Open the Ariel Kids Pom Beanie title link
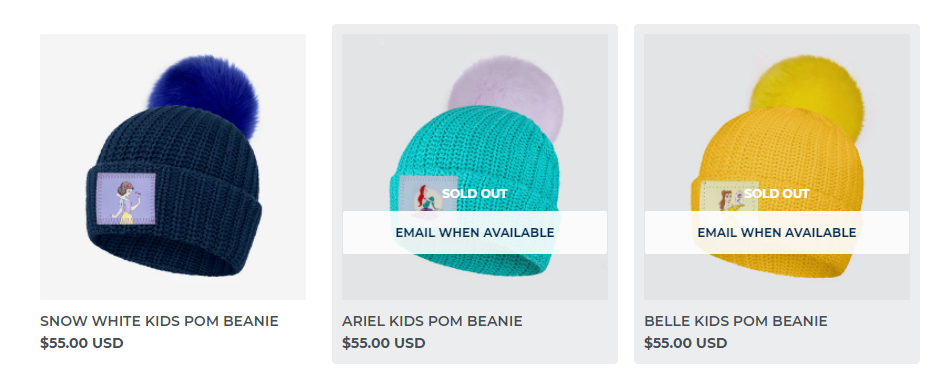 432,321
